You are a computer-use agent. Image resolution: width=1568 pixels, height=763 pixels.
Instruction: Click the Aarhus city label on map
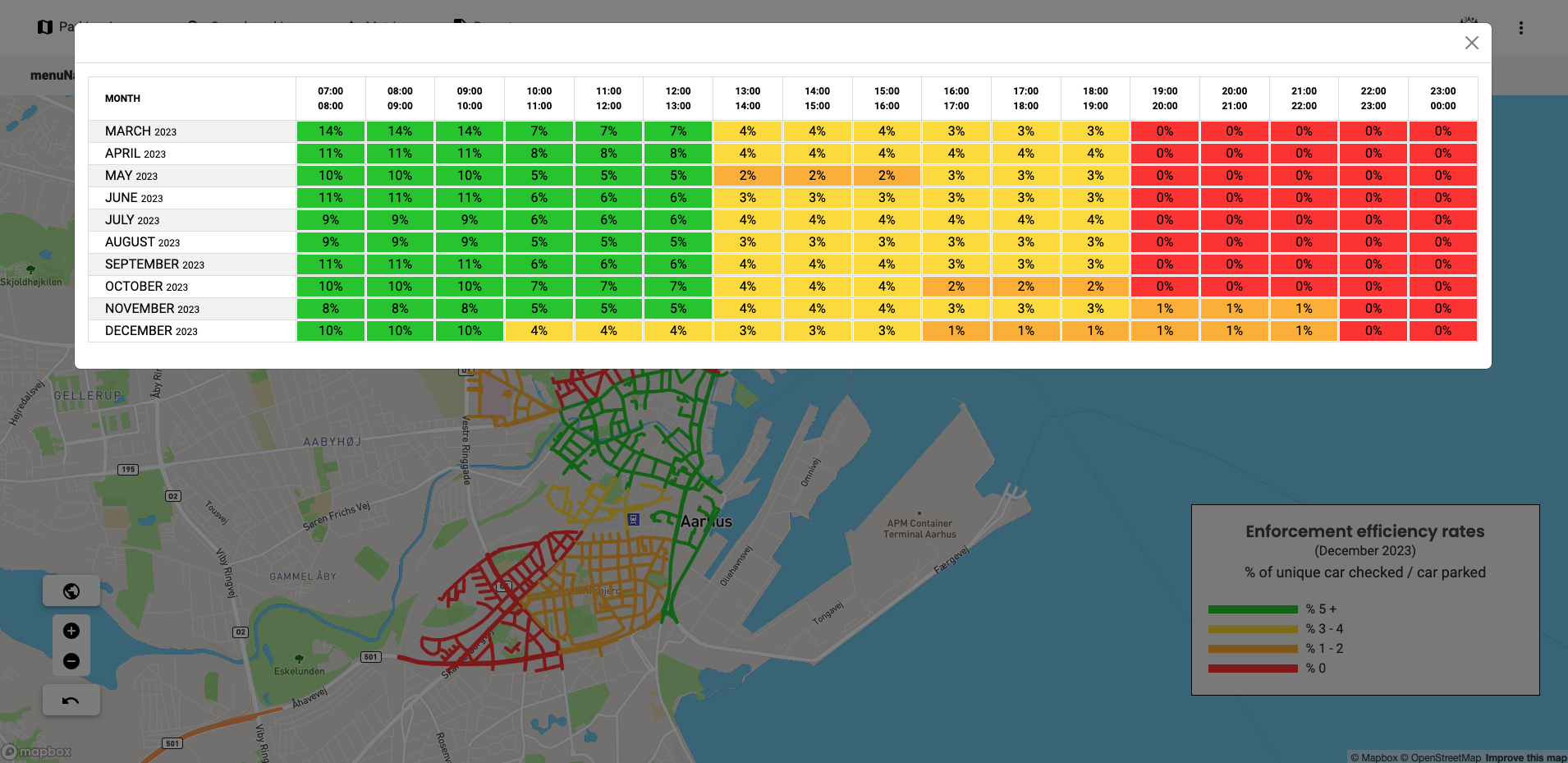(x=706, y=522)
